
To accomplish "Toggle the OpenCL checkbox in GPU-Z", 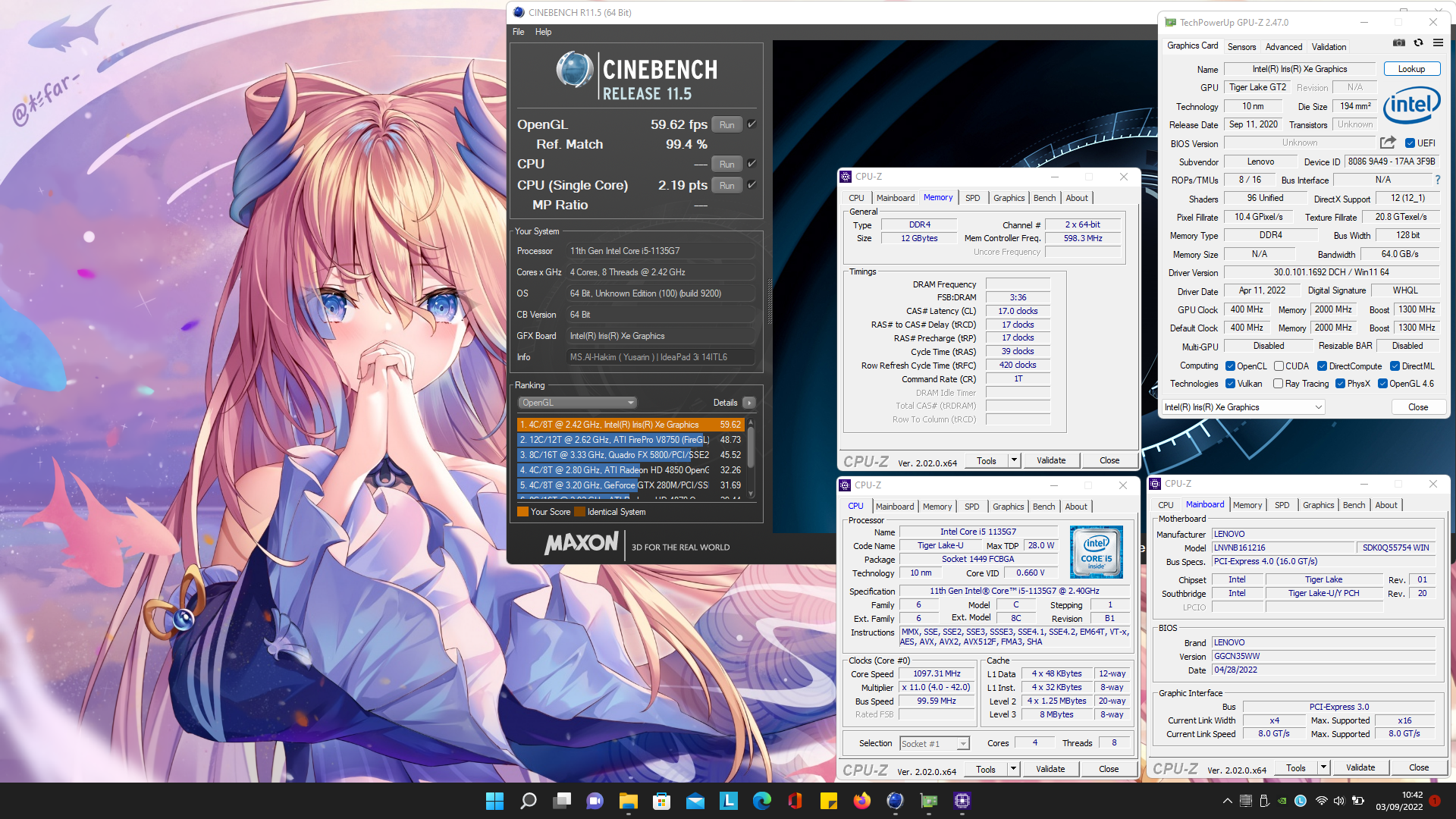I will [x=1231, y=366].
